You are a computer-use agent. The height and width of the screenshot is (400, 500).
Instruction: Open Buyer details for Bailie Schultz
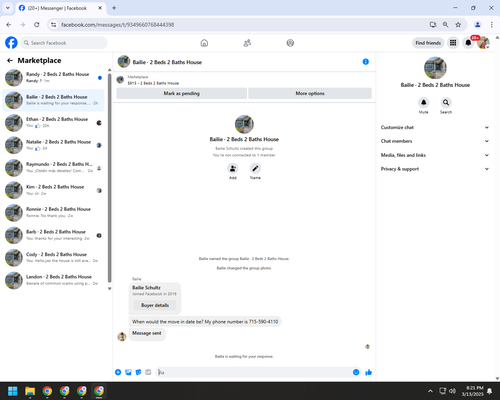click(x=155, y=305)
